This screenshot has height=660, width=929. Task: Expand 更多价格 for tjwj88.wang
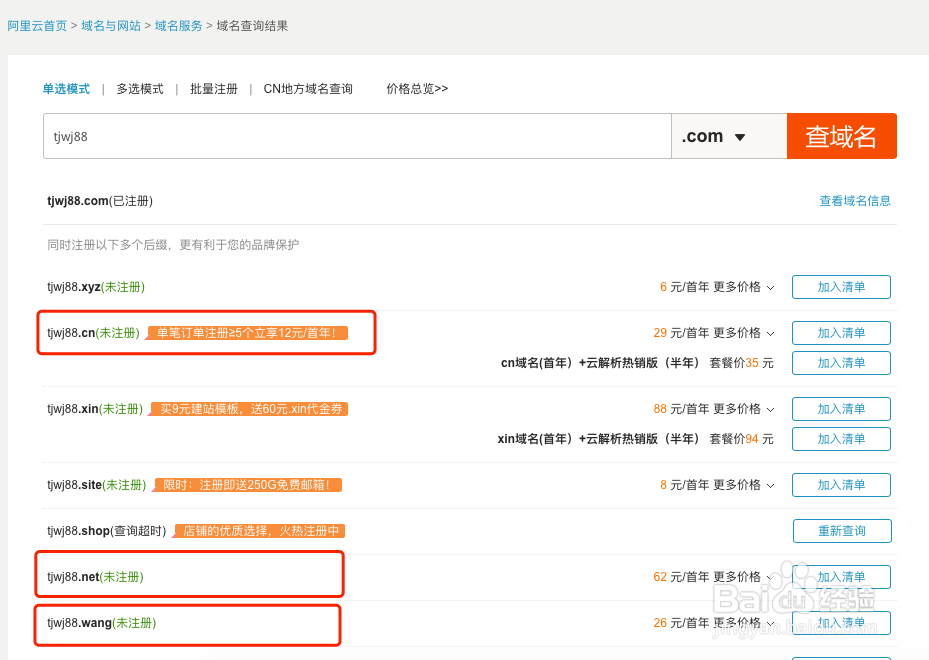pyautogui.click(x=744, y=623)
